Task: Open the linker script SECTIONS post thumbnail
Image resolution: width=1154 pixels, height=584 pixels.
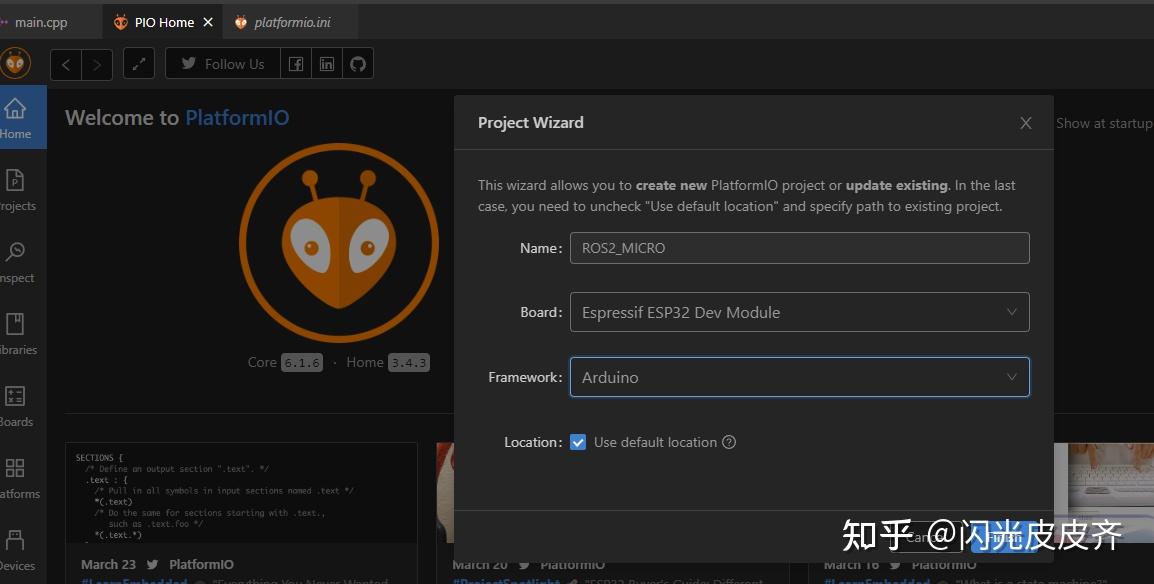Action: pyautogui.click(x=241, y=494)
